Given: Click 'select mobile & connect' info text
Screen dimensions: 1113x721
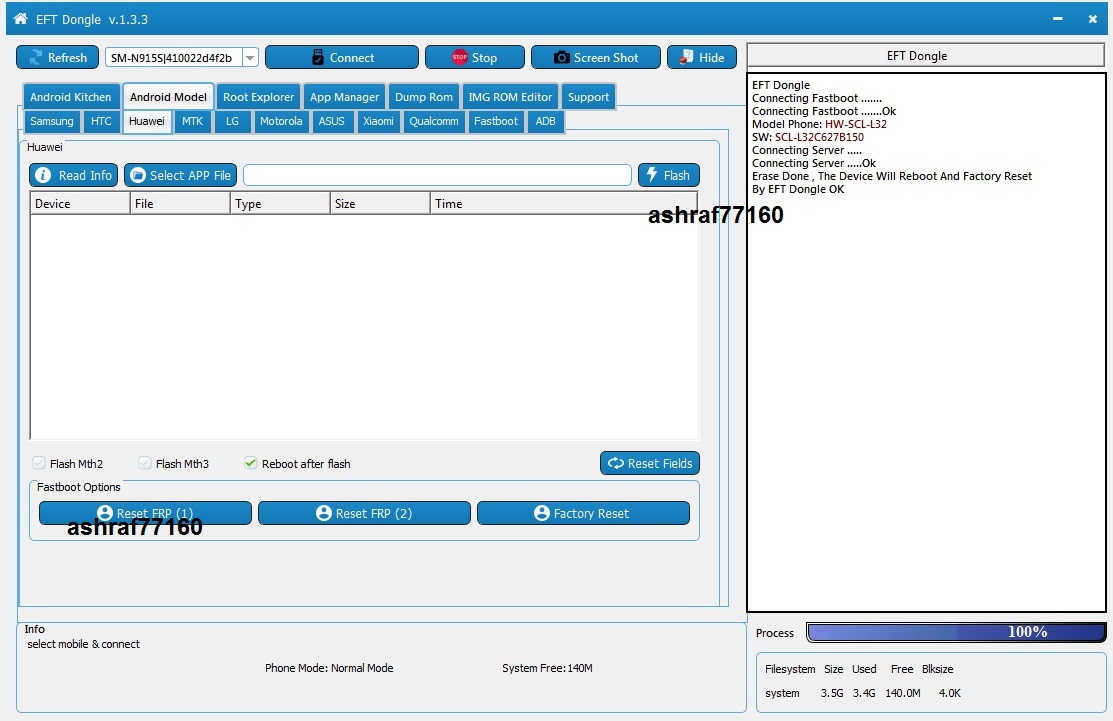Looking at the screenshot, I should pyautogui.click(x=83, y=644).
